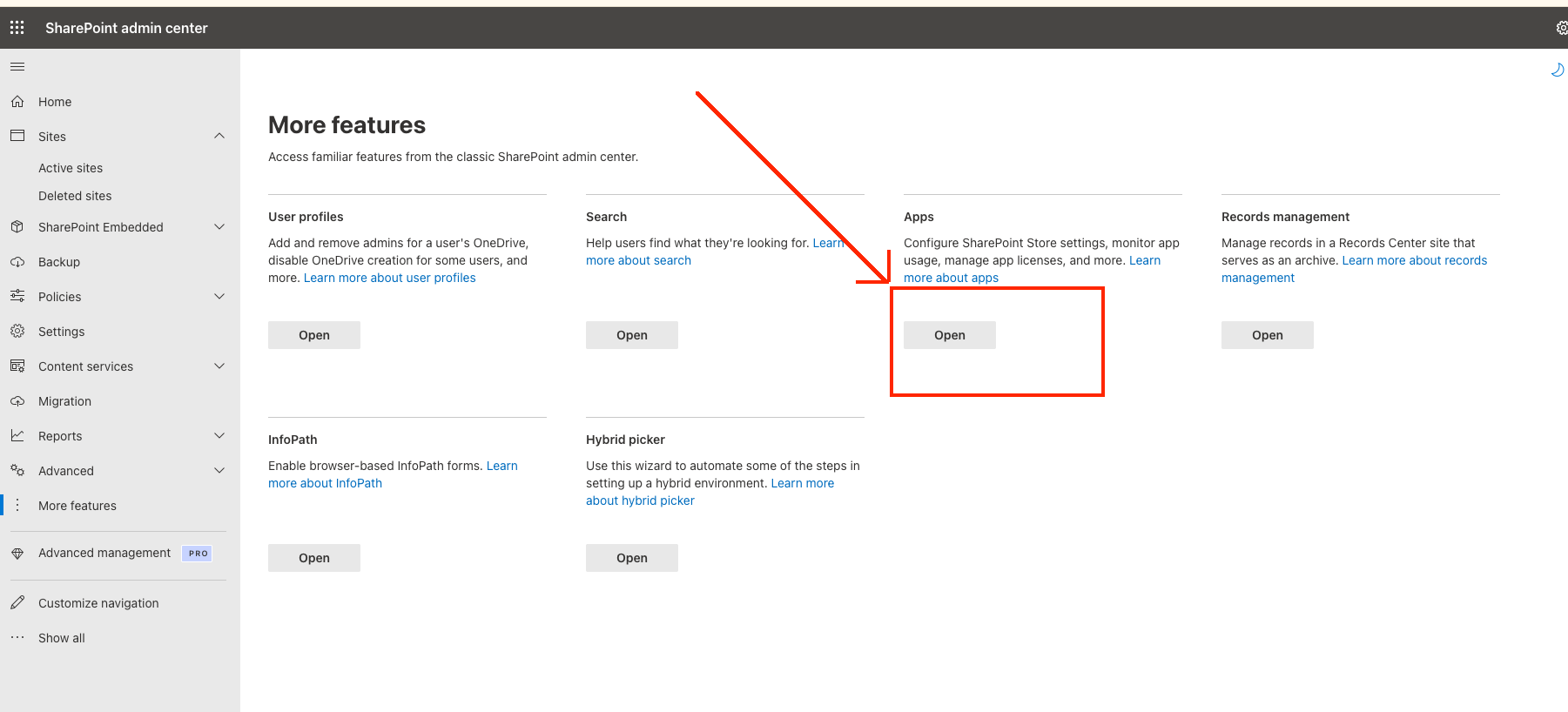Open Backup navigation item
Viewport: 1568px width, 712px height.
(x=59, y=262)
